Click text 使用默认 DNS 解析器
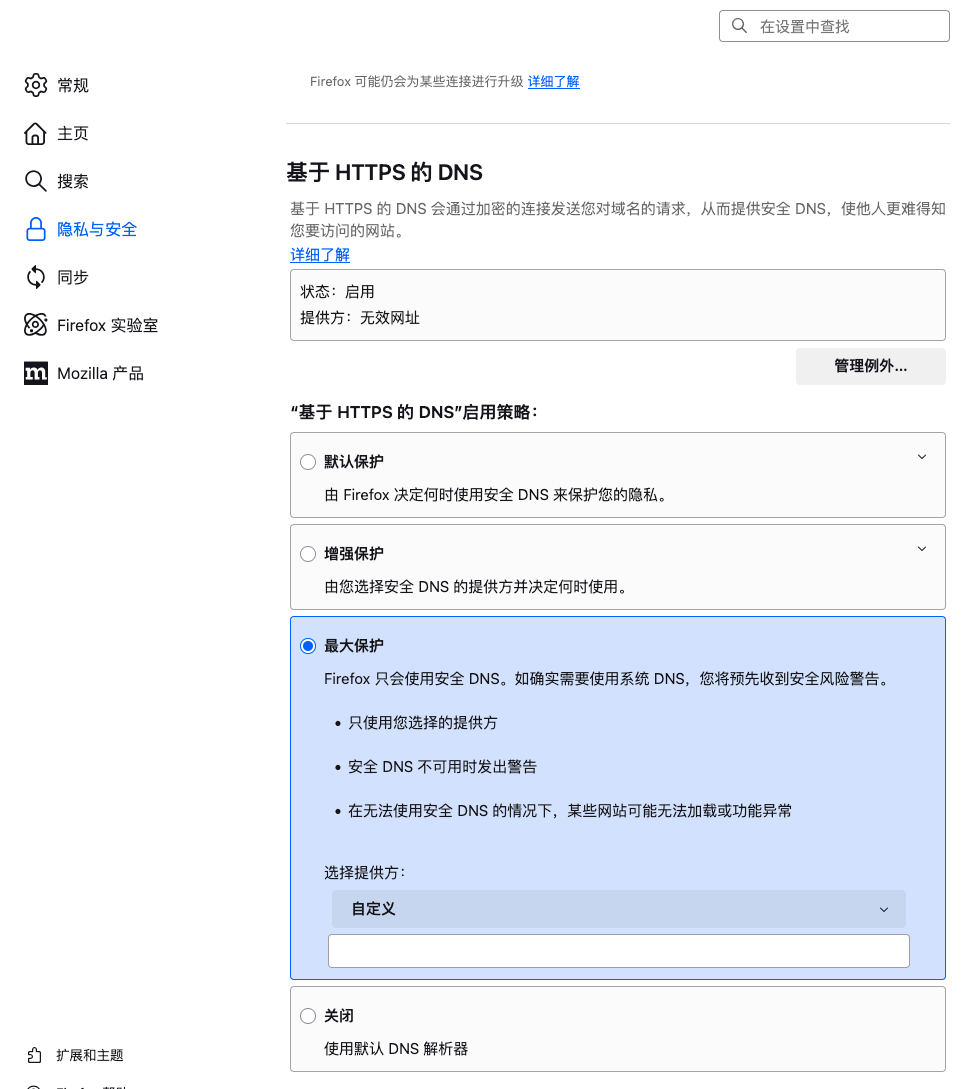This screenshot has width=974, height=1089. click(396, 1049)
